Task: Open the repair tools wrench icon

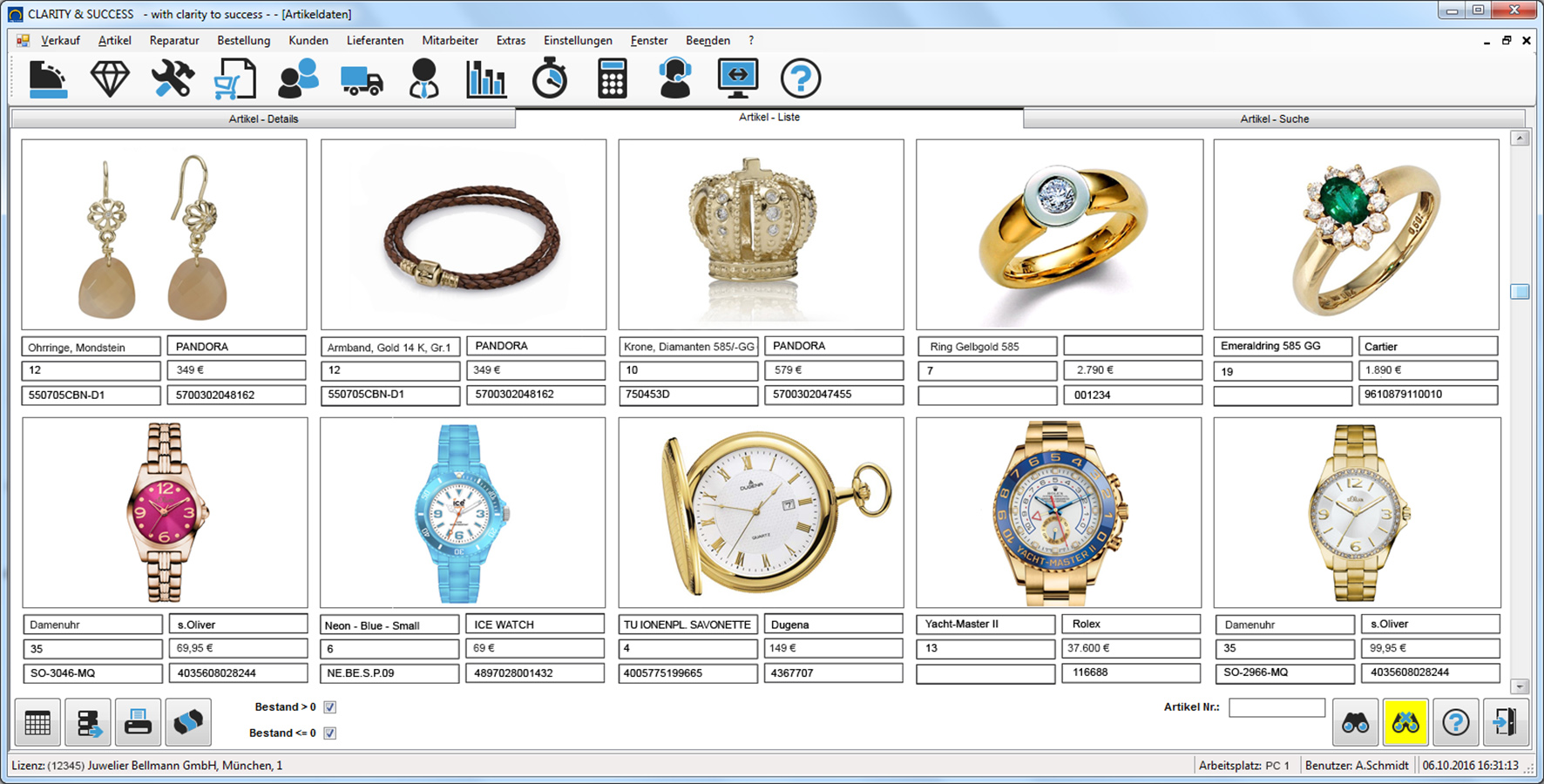Action: (x=173, y=79)
